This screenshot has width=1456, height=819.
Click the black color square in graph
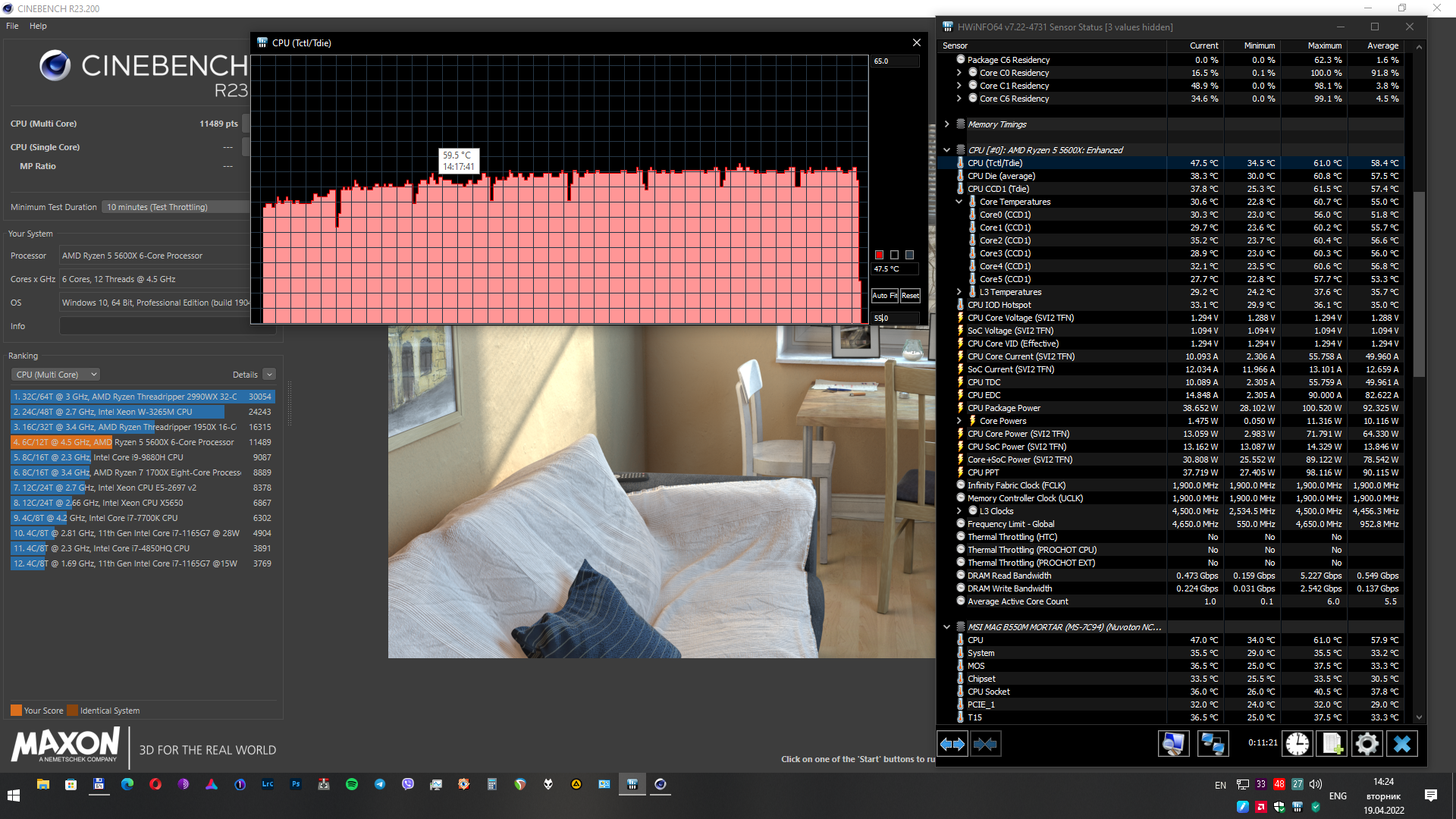click(x=894, y=255)
